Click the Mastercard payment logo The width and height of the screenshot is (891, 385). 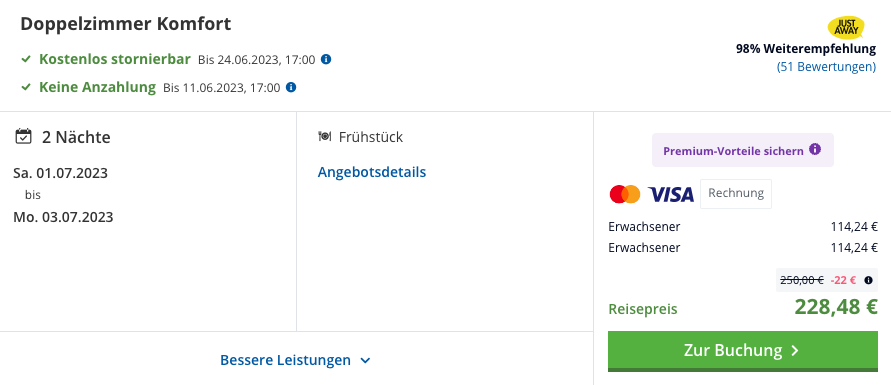624,194
